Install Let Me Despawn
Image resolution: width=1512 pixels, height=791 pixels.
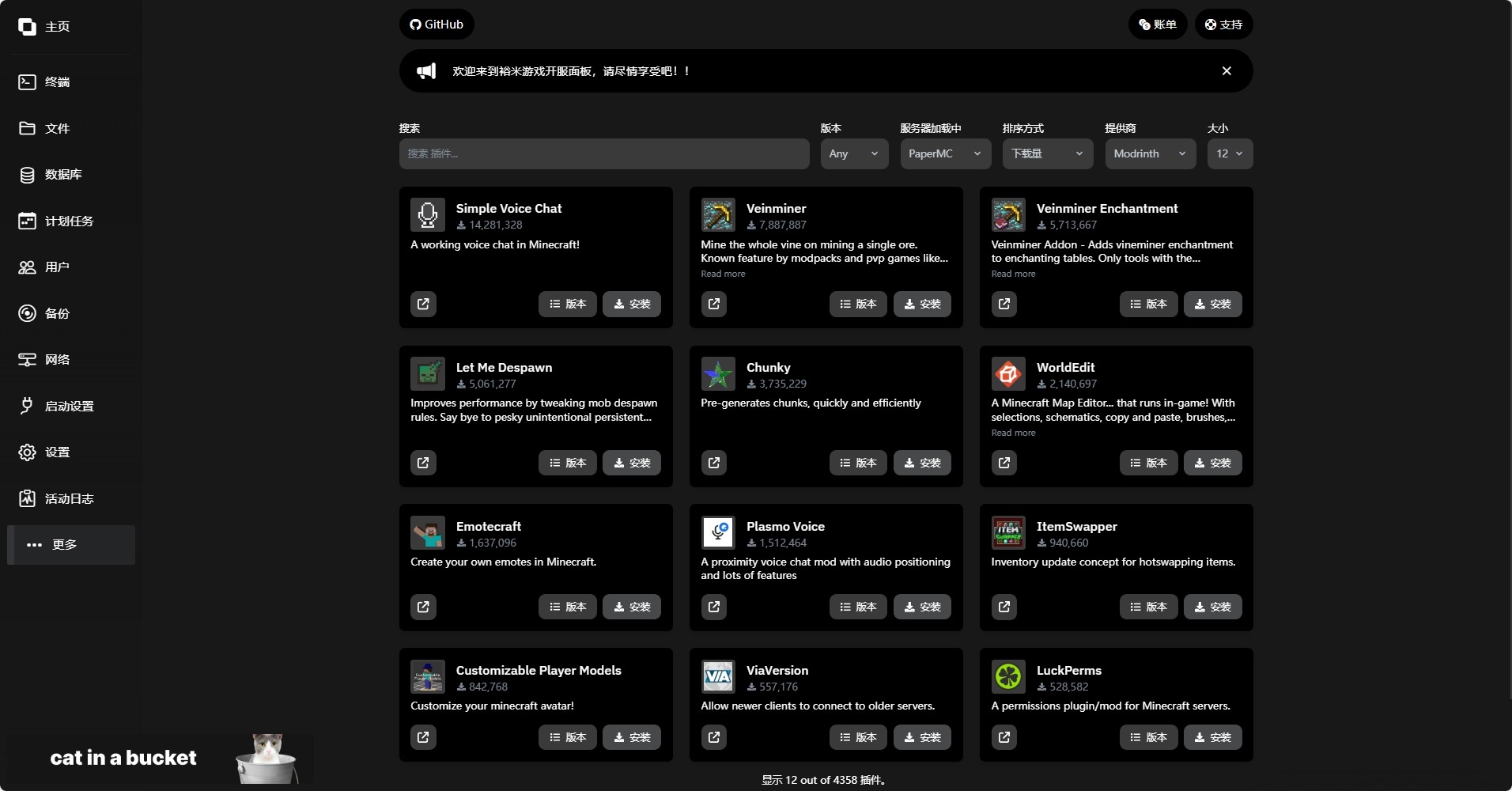[x=632, y=463]
